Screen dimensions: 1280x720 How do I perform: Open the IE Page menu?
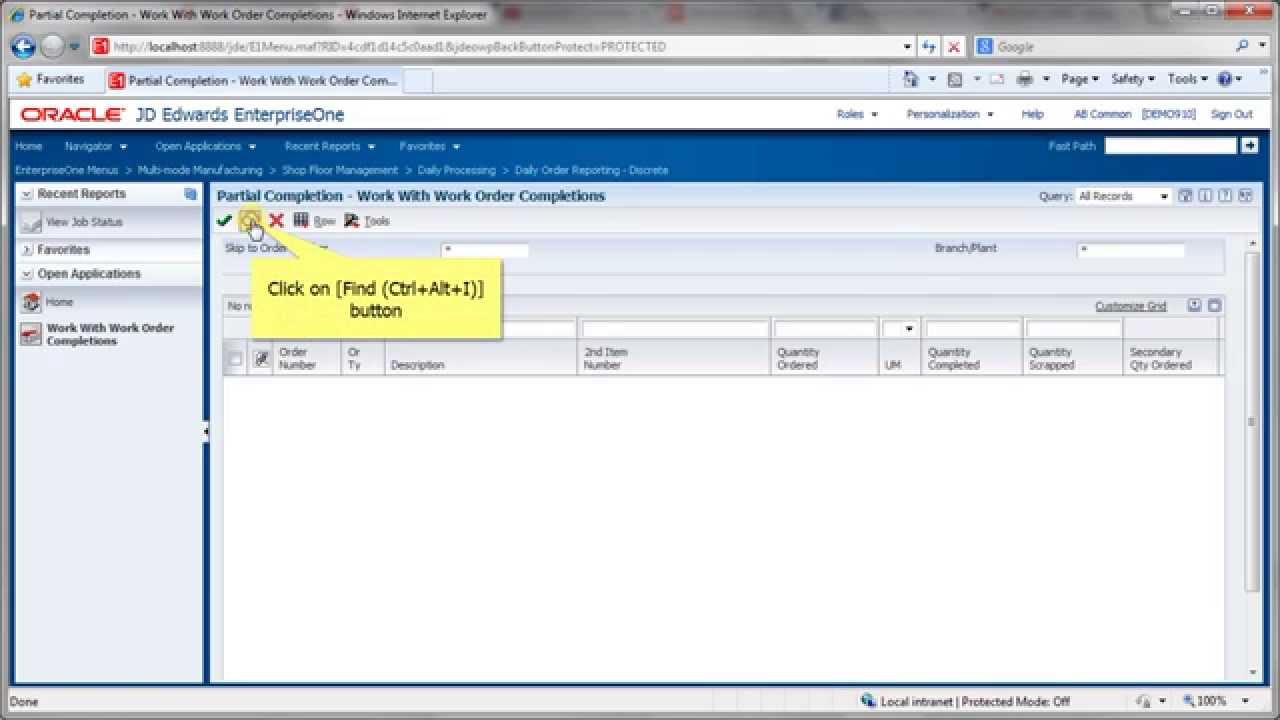coord(1080,79)
